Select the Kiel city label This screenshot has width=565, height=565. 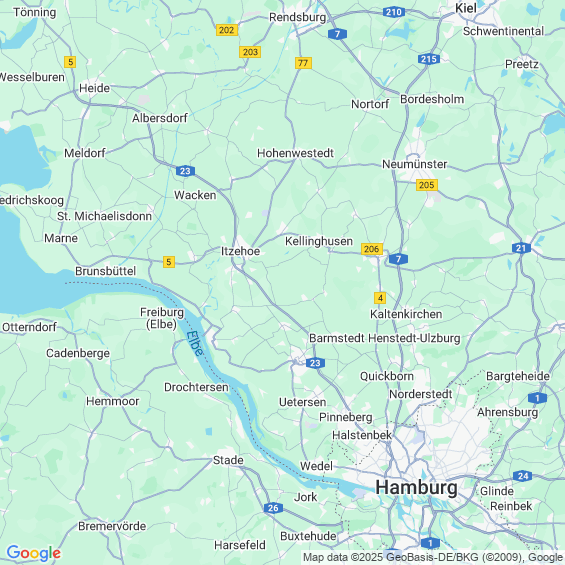466,8
